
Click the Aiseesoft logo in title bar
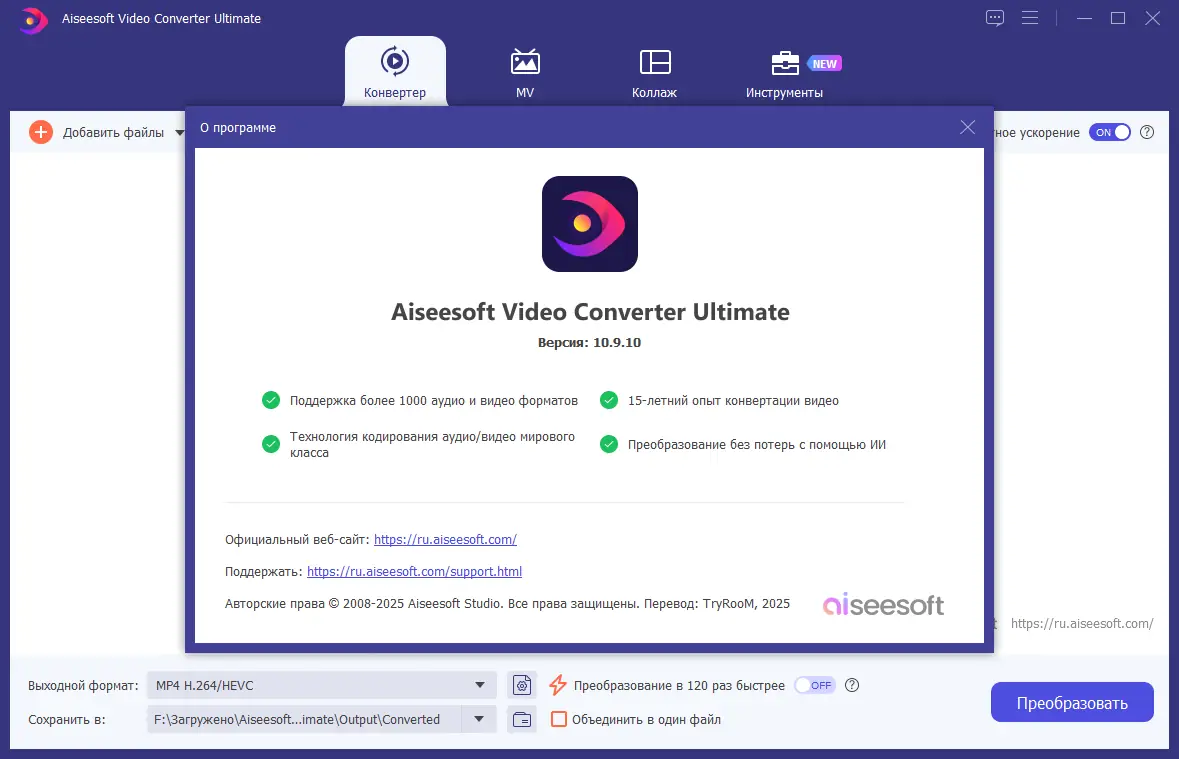[x=32, y=20]
